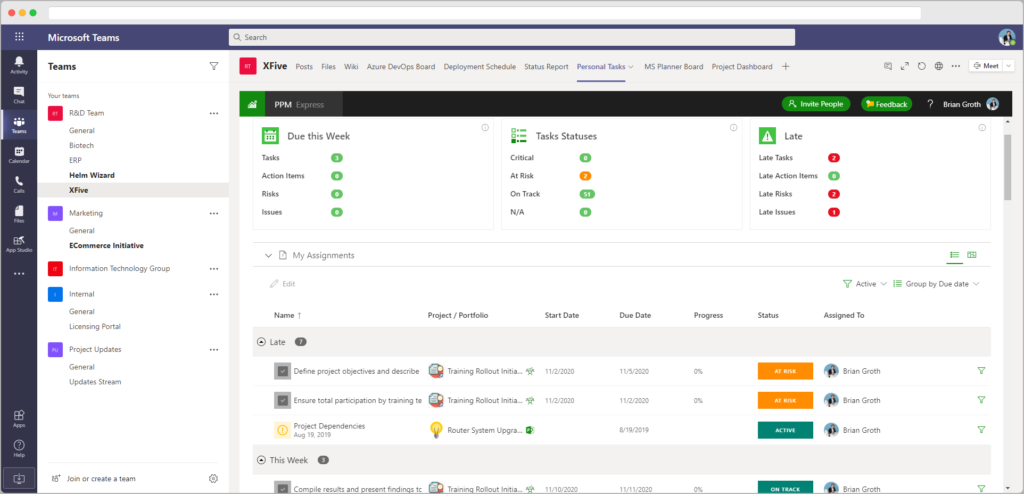Switch to the Wiki tab
The image size is (1024, 494).
pyautogui.click(x=351, y=67)
